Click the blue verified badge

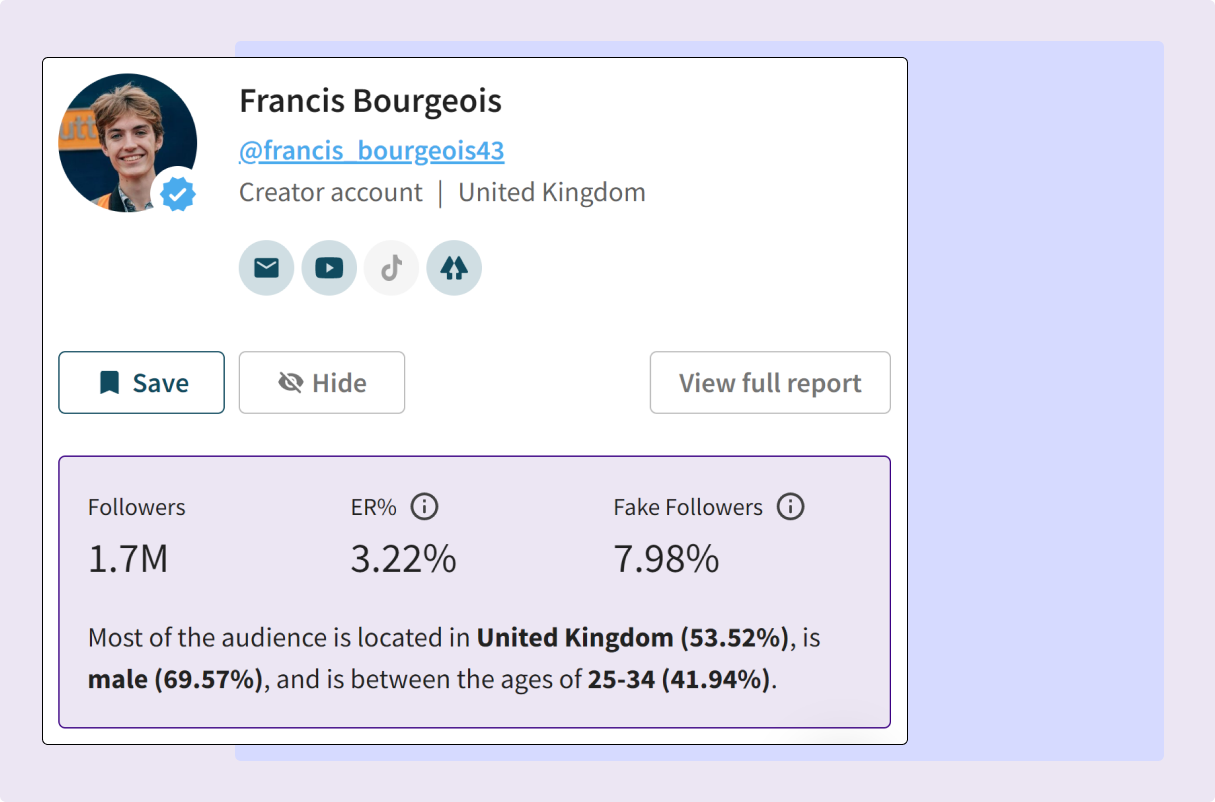(x=178, y=194)
